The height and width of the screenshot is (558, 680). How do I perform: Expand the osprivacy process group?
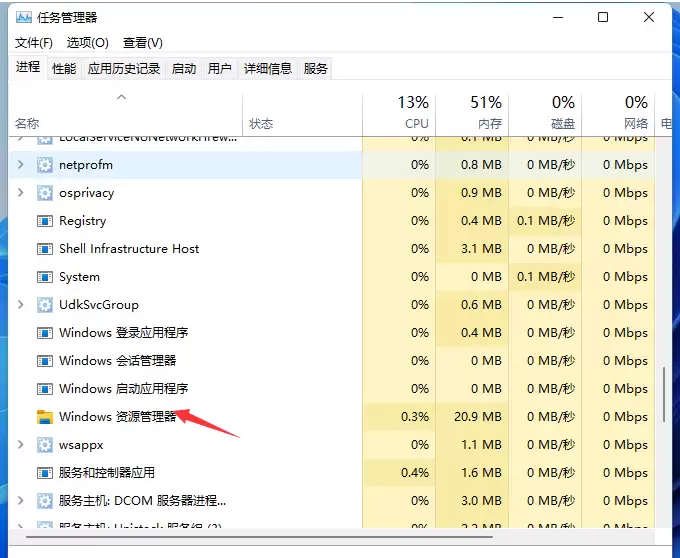click(20, 193)
